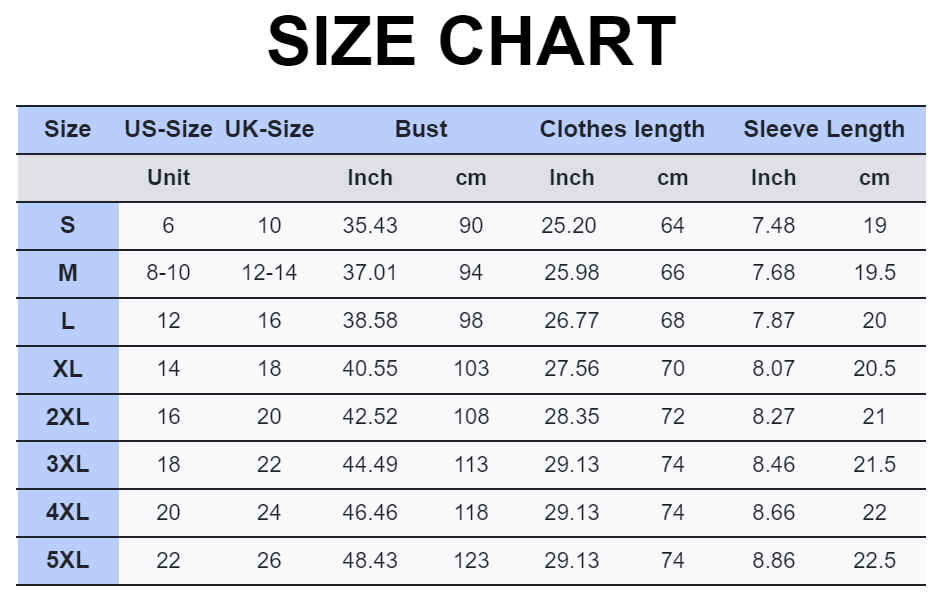This screenshot has width=943, height=594.
Task: Click the Sleeve Length header
Action: point(824,129)
